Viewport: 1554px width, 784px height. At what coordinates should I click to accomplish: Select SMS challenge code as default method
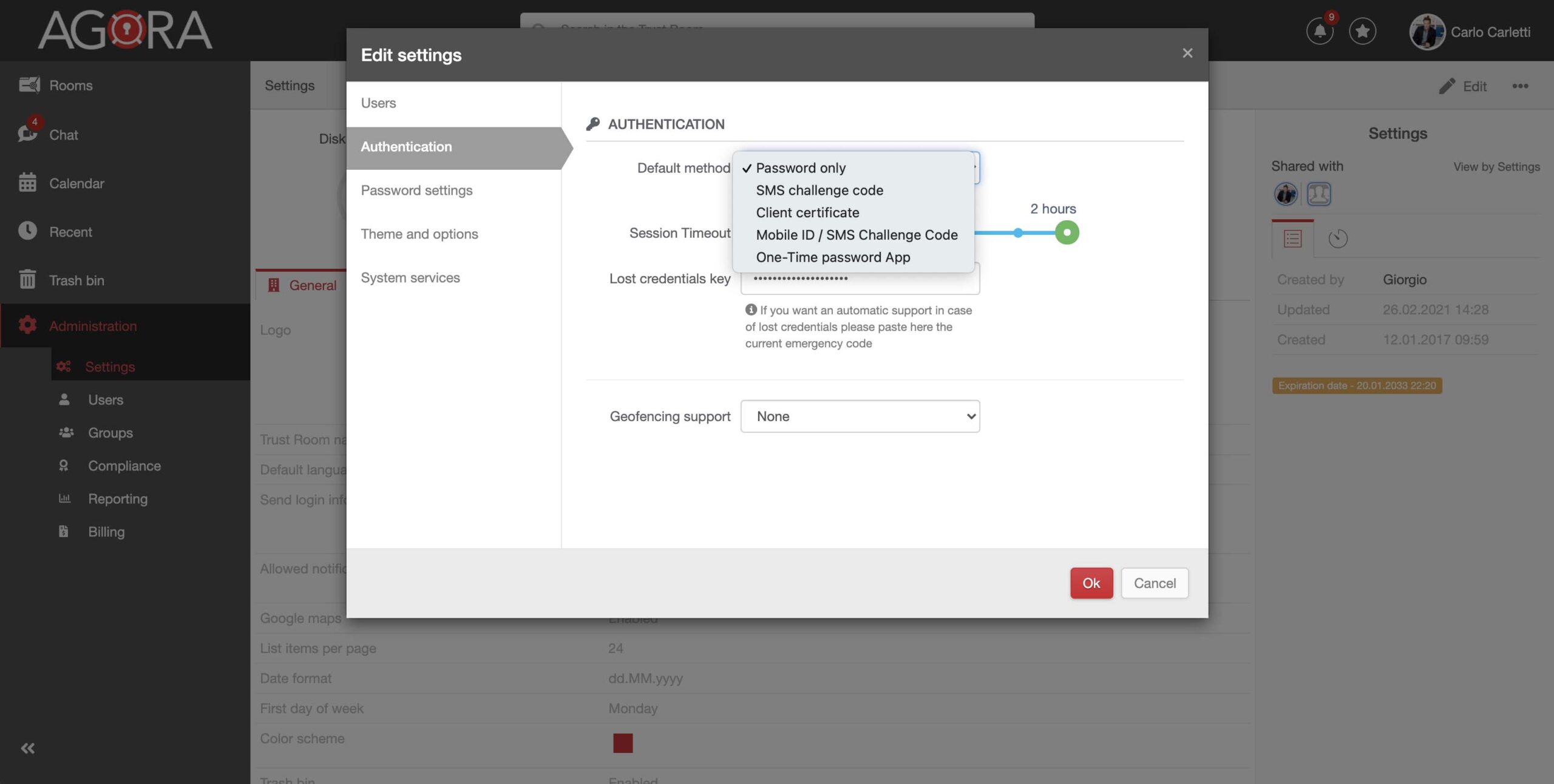[x=819, y=190]
